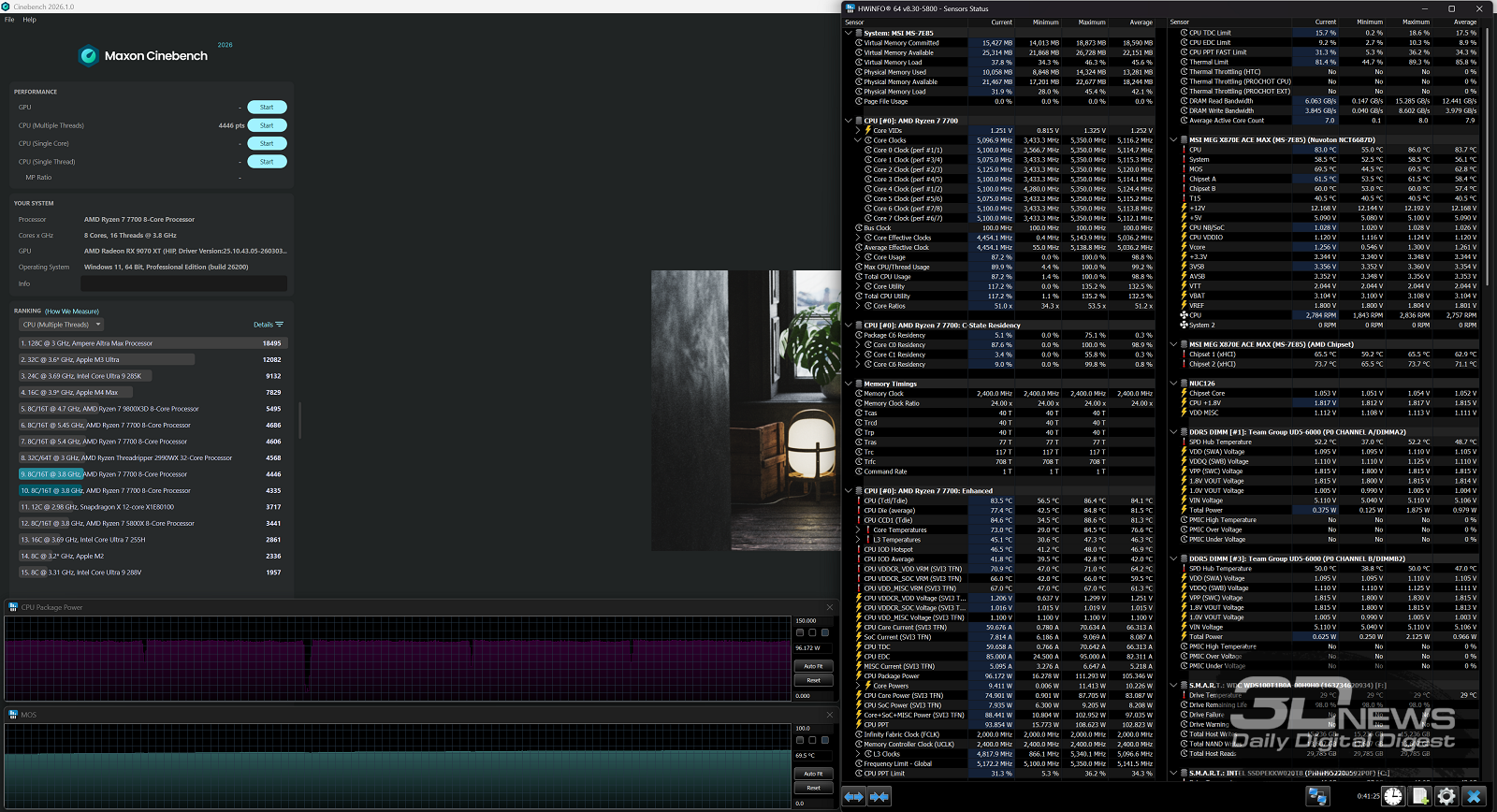Click the Details filter icon in Ranking
Screen dimensions: 1497x812
pyautogui.click(x=279, y=325)
